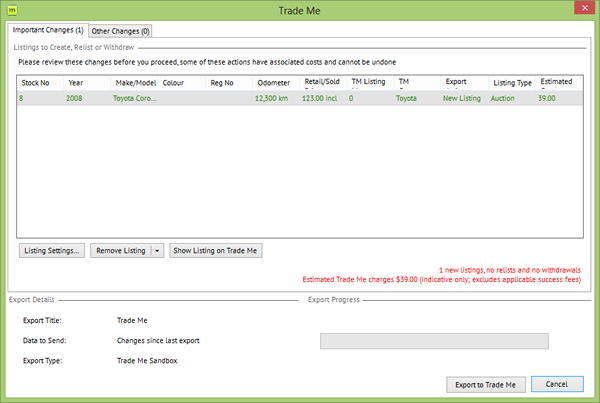Click the Trade Me Sandbox export type text
This screenshot has height=403, width=600.
(147, 361)
